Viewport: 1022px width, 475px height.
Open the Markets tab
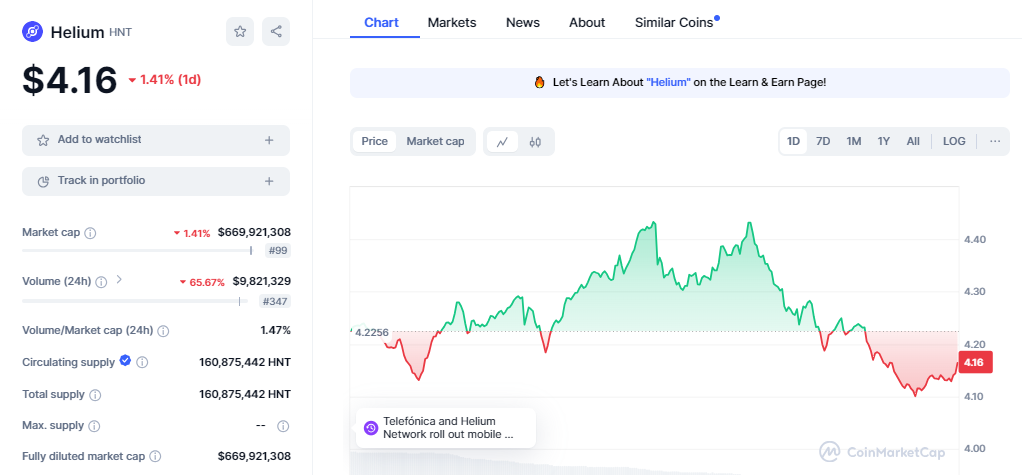click(x=452, y=23)
